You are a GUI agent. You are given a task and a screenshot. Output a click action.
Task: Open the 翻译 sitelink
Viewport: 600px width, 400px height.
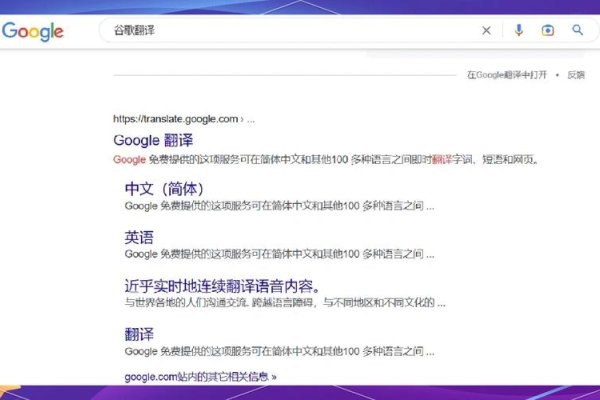coord(139,334)
